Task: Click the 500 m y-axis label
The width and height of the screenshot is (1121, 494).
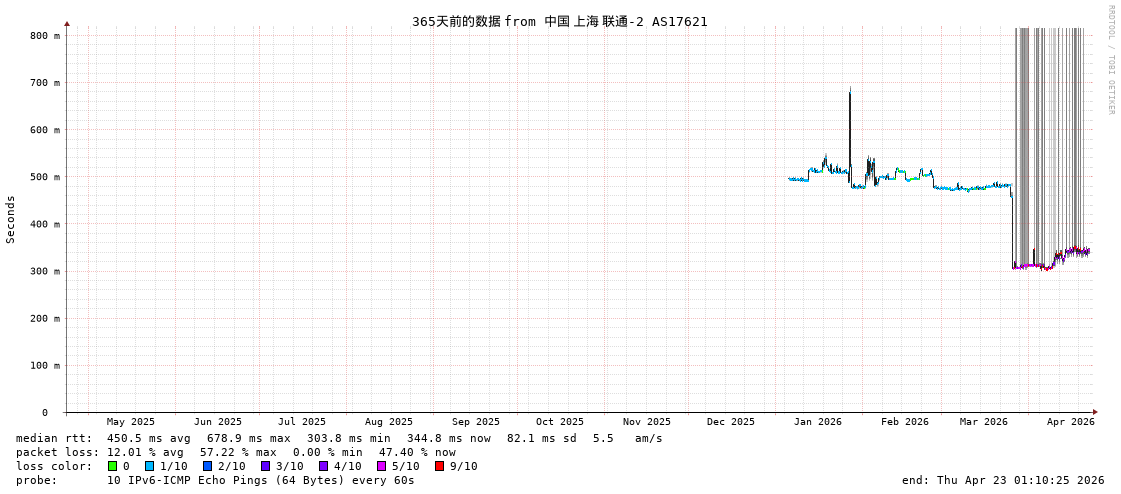Action: [44, 177]
